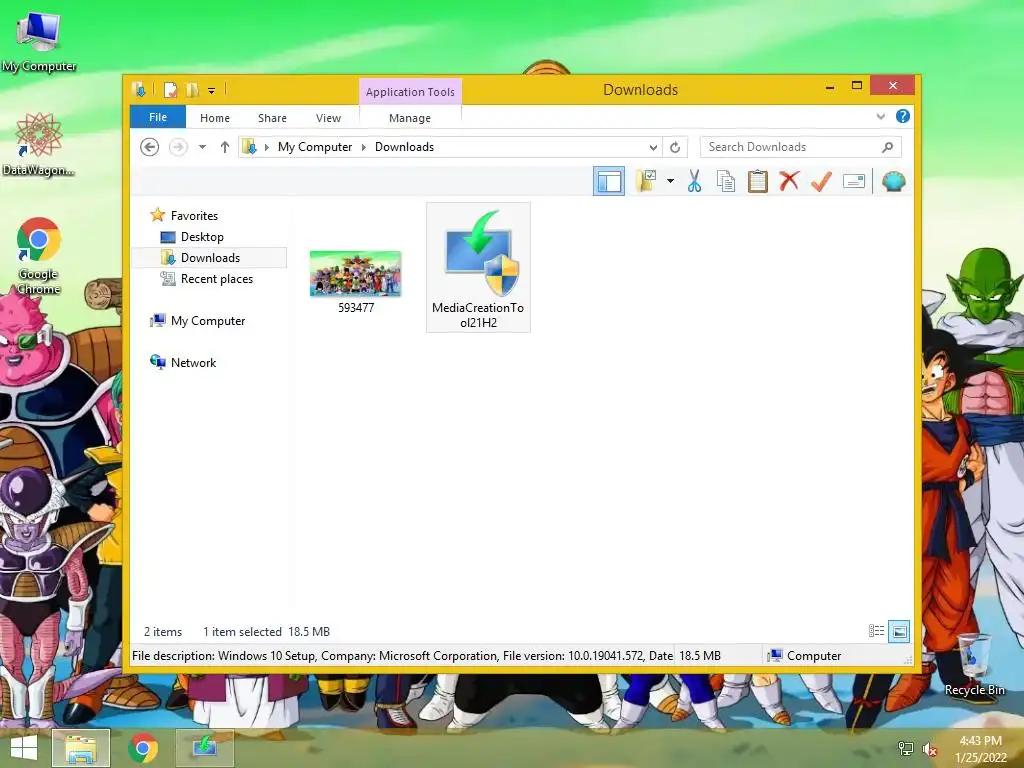
Task: Click the Downloads folder icon in title bar
Action: pyautogui.click(x=138, y=89)
